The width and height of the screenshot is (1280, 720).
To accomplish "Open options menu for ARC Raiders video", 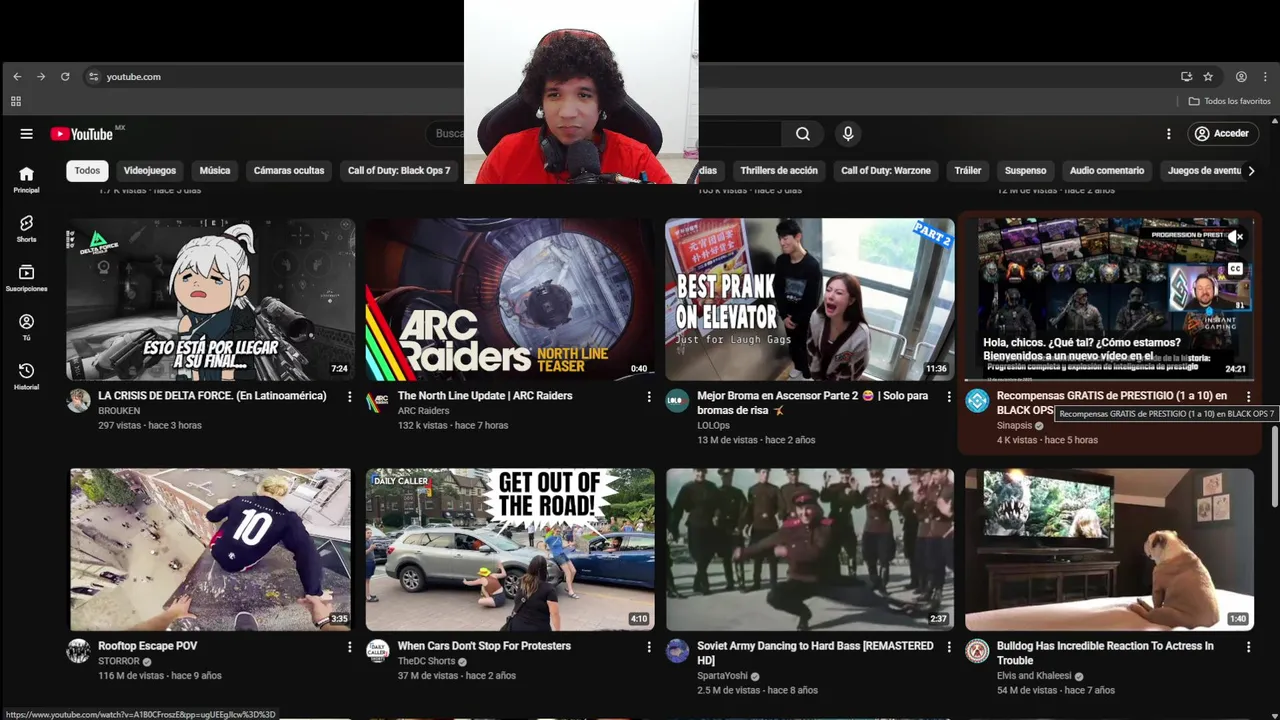I will point(649,397).
